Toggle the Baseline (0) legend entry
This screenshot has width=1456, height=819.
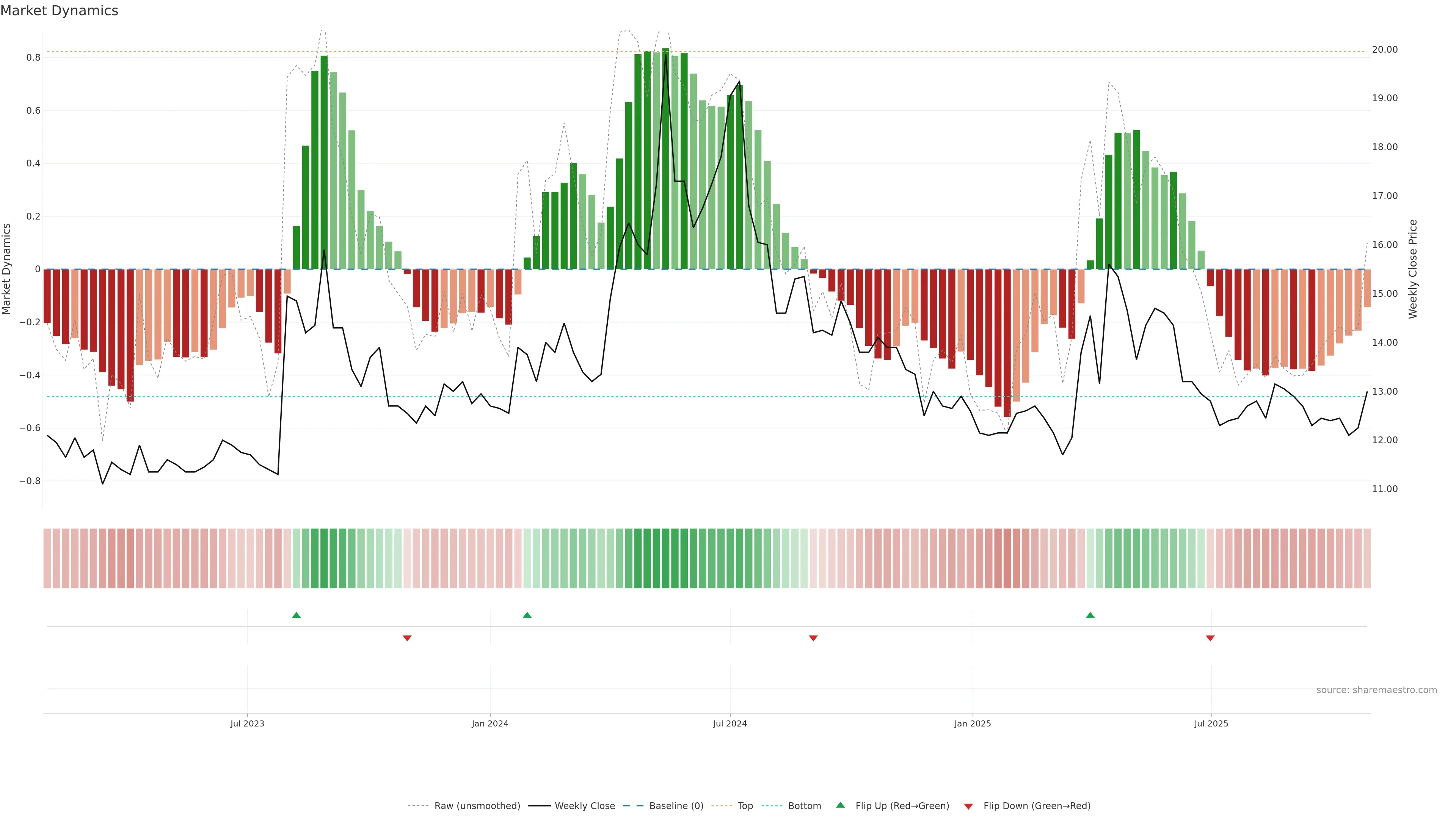click(x=676, y=806)
